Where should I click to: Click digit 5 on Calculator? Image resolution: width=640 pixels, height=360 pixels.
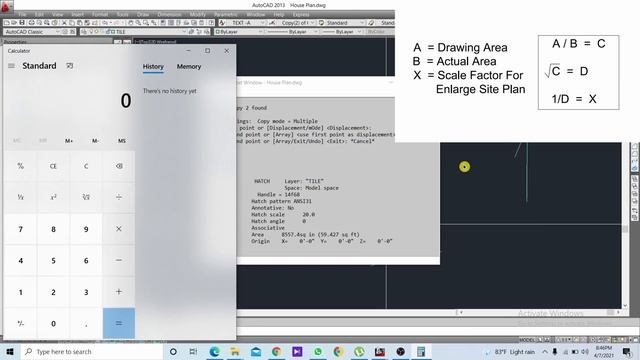point(53,260)
